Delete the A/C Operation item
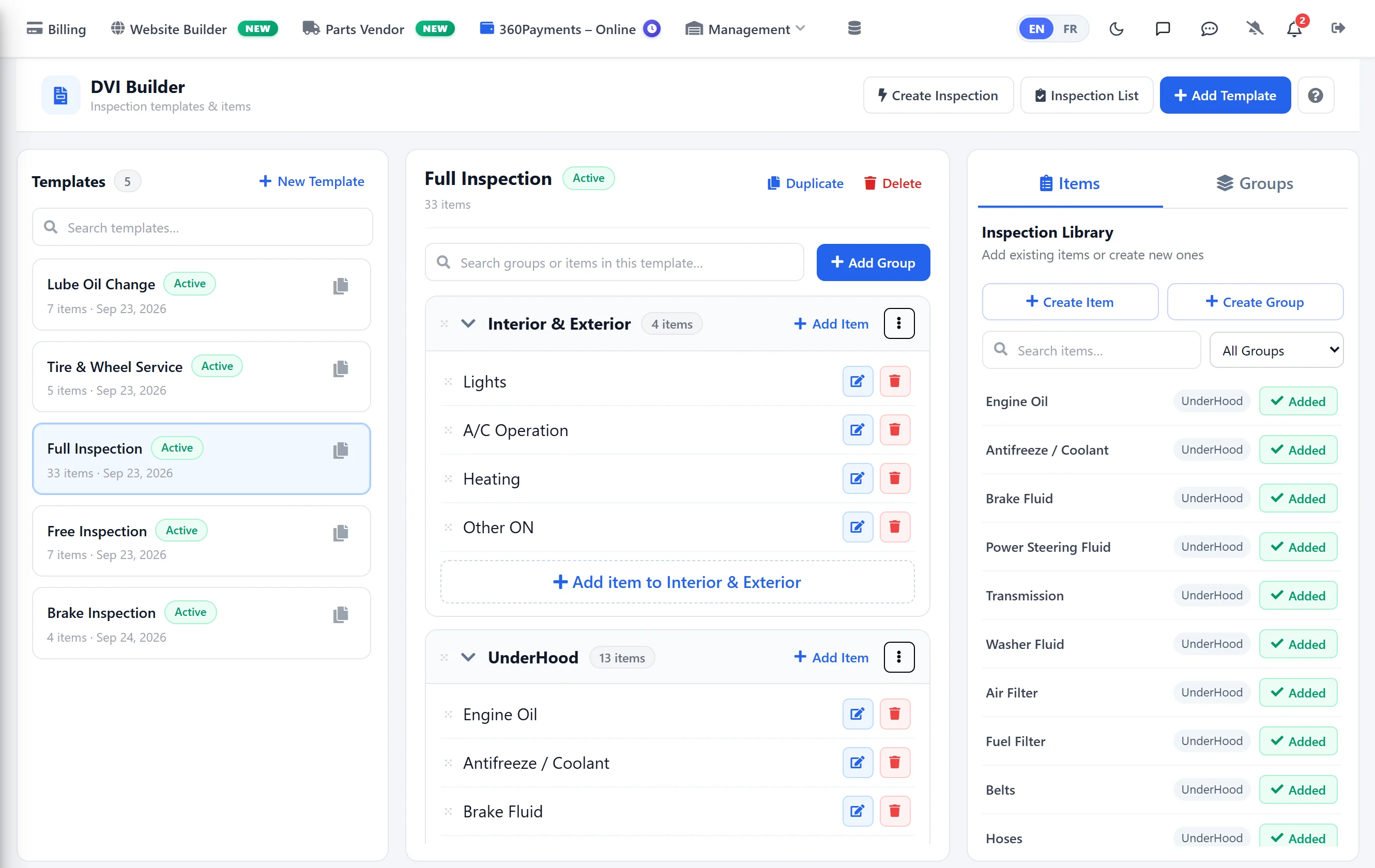This screenshot has width=1375, height=868. [x=895, y=430]
